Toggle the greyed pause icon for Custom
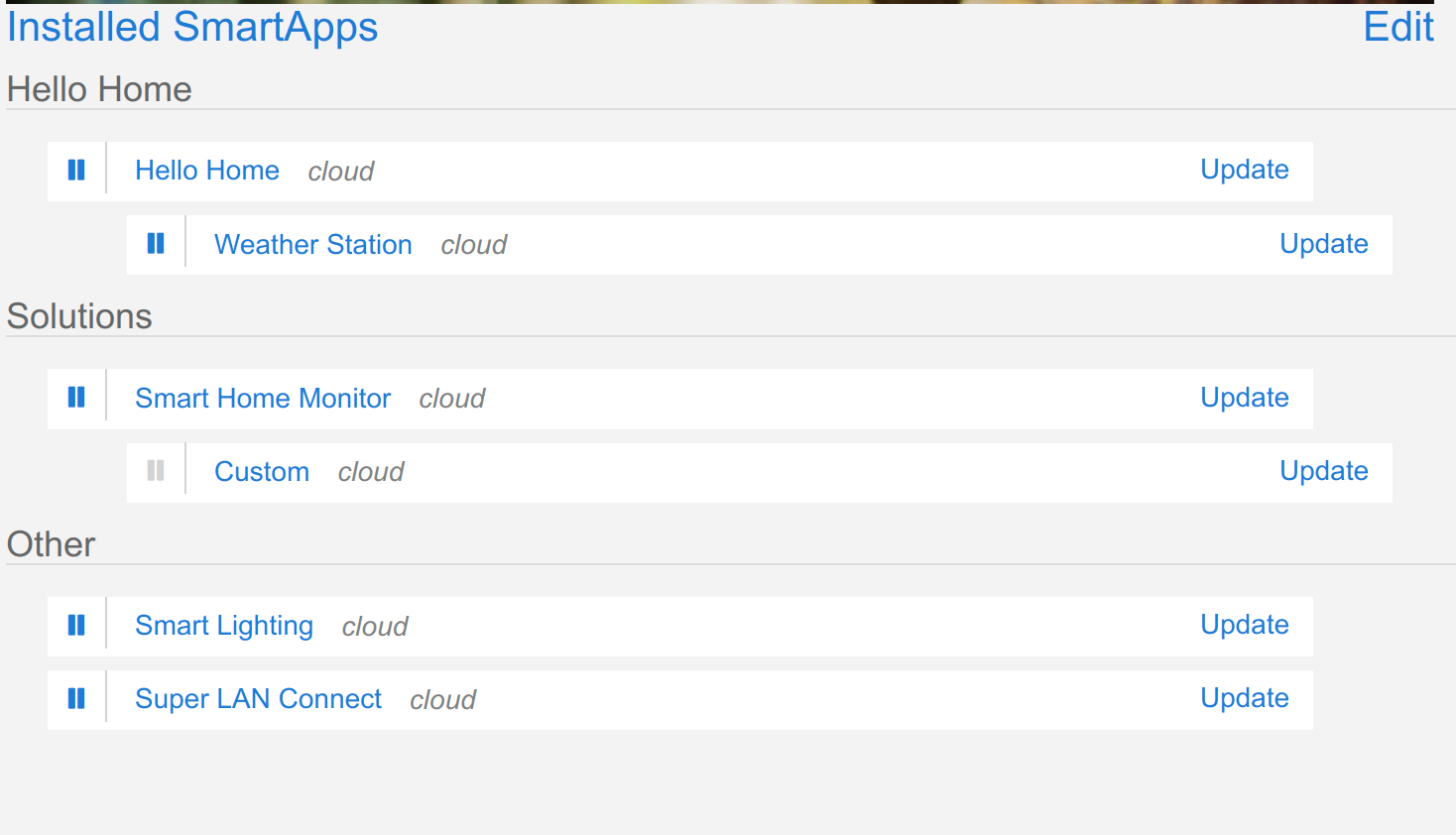This screenshot has height=835, width=1456. (156, 471)
